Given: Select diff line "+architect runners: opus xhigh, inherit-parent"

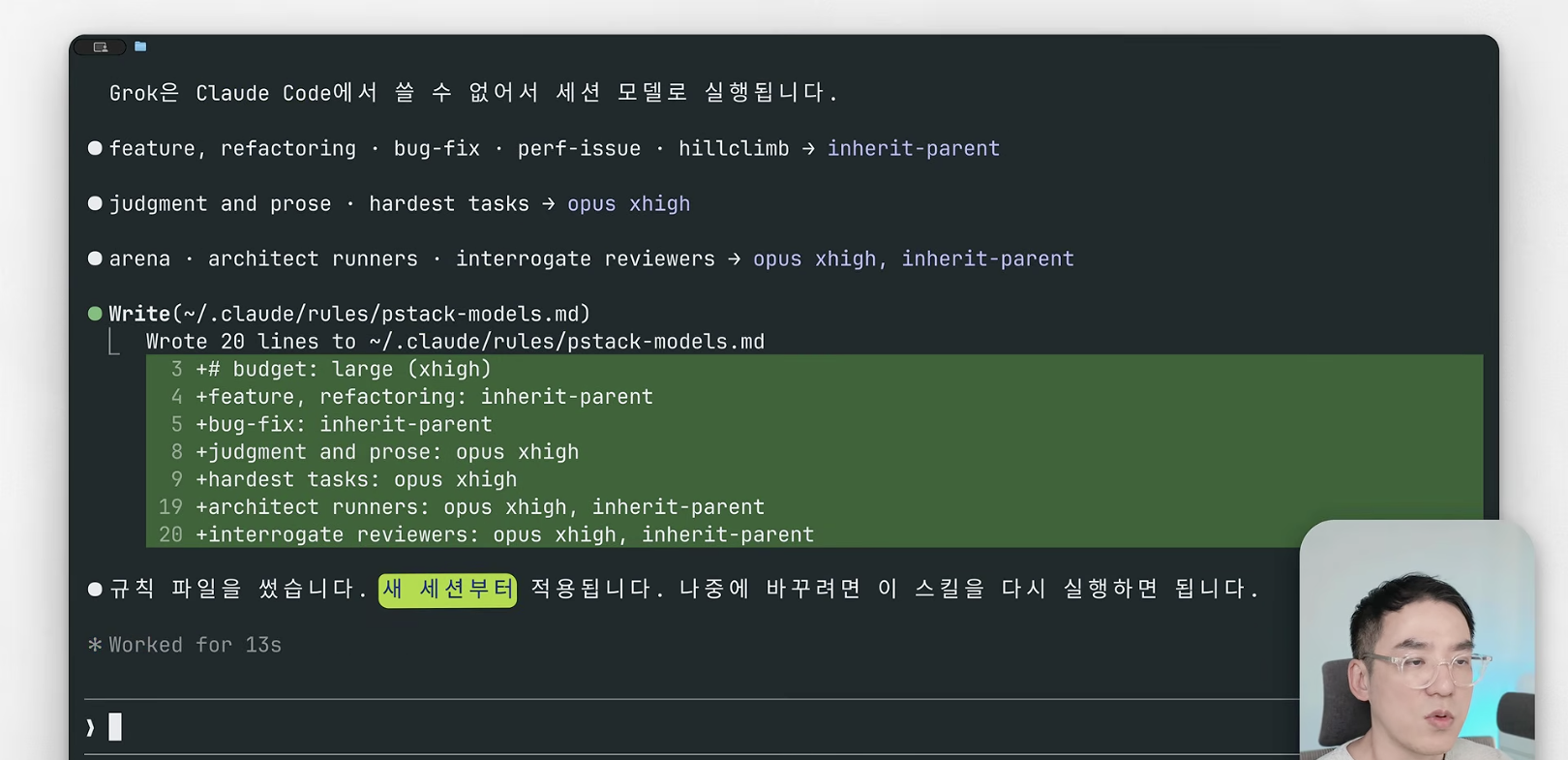Looking at the screenshot, I should [814, 507].
